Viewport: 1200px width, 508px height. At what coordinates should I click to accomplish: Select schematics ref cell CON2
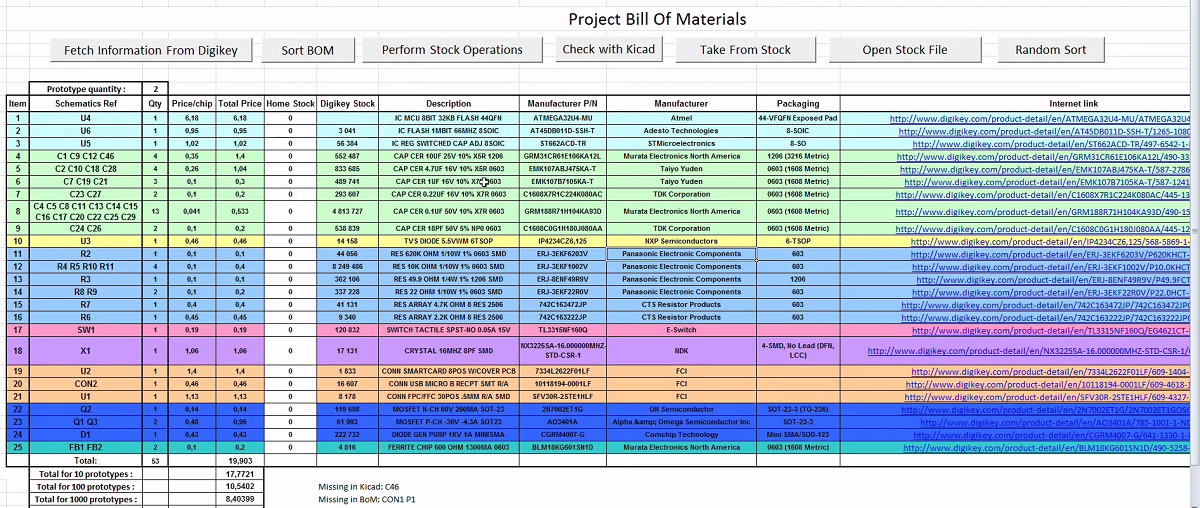click(86, 384)
